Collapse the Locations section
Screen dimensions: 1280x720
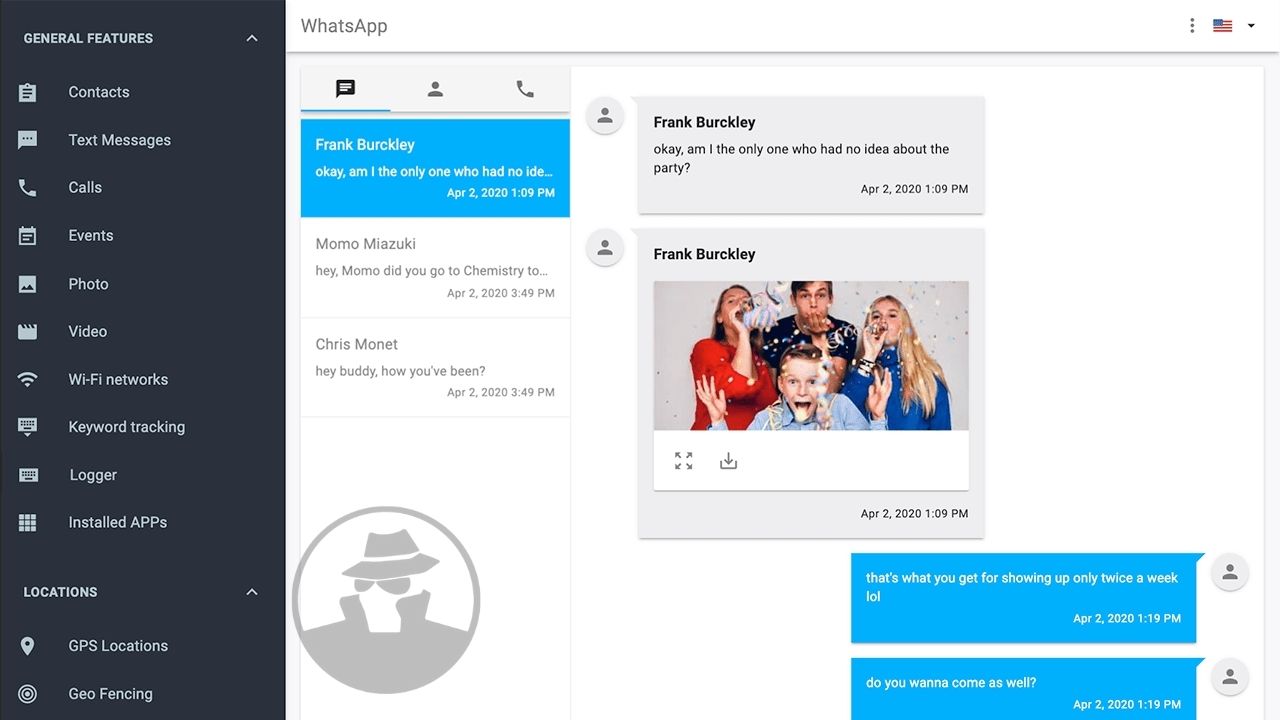[252, 592]
